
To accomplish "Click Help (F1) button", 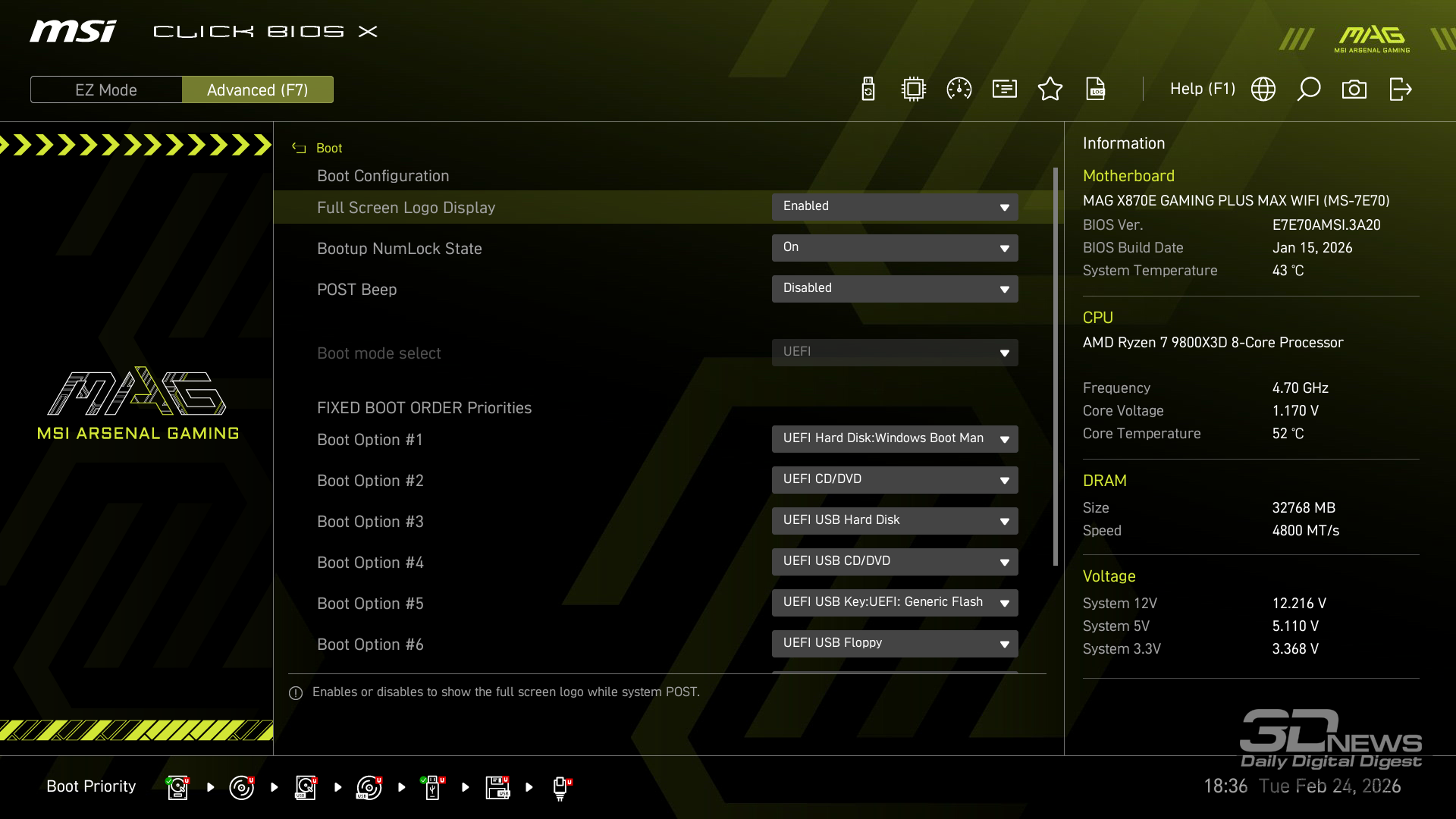I will [1202, 89].
